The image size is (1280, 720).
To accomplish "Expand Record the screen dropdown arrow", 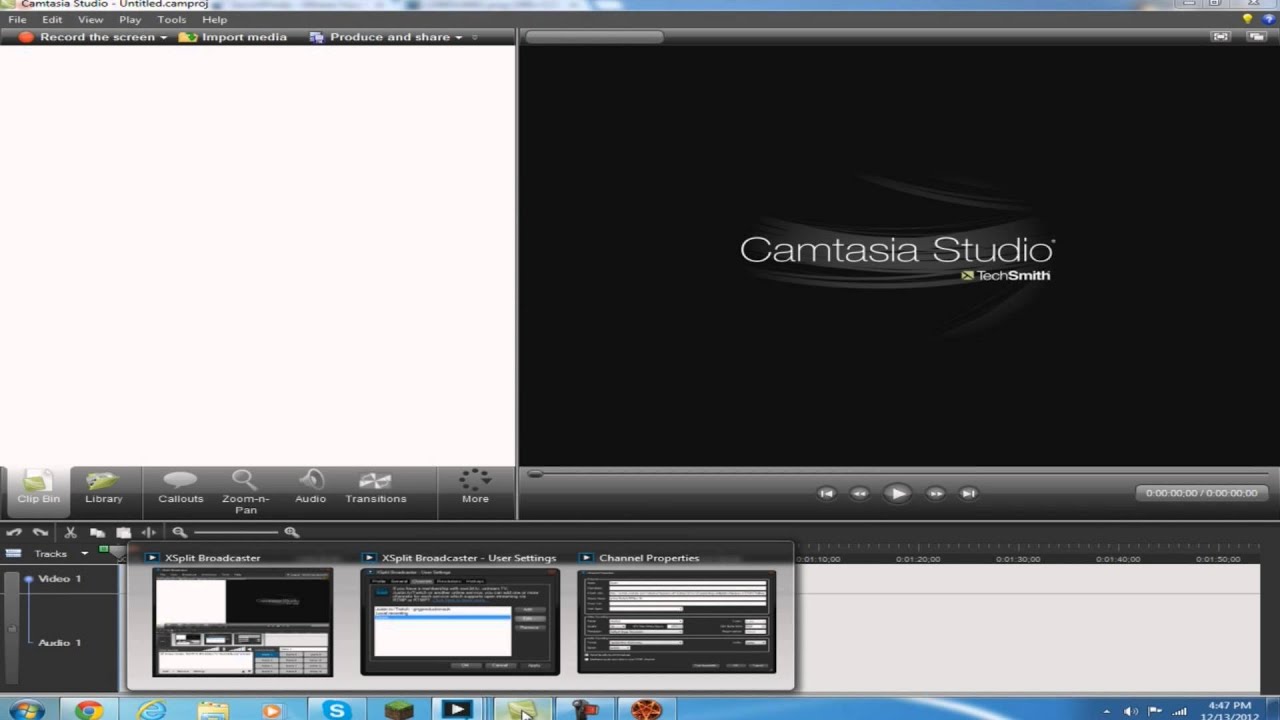I will [x=164, y=38].
